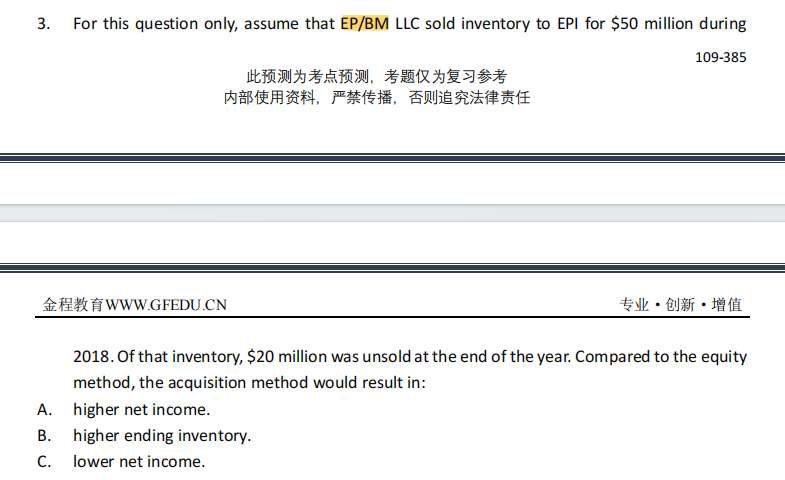
Task: Click the highlighted EP/BM text
Action: pos(357,23)
